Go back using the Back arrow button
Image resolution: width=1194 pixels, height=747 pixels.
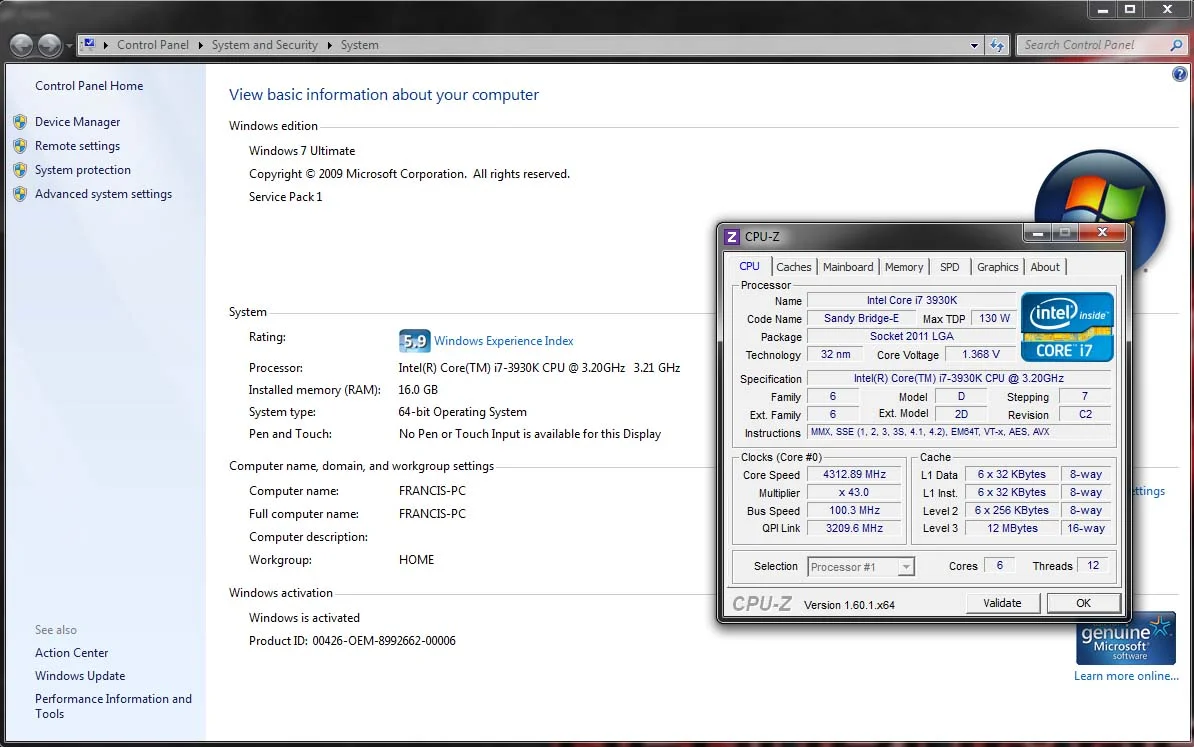(21, 46)
